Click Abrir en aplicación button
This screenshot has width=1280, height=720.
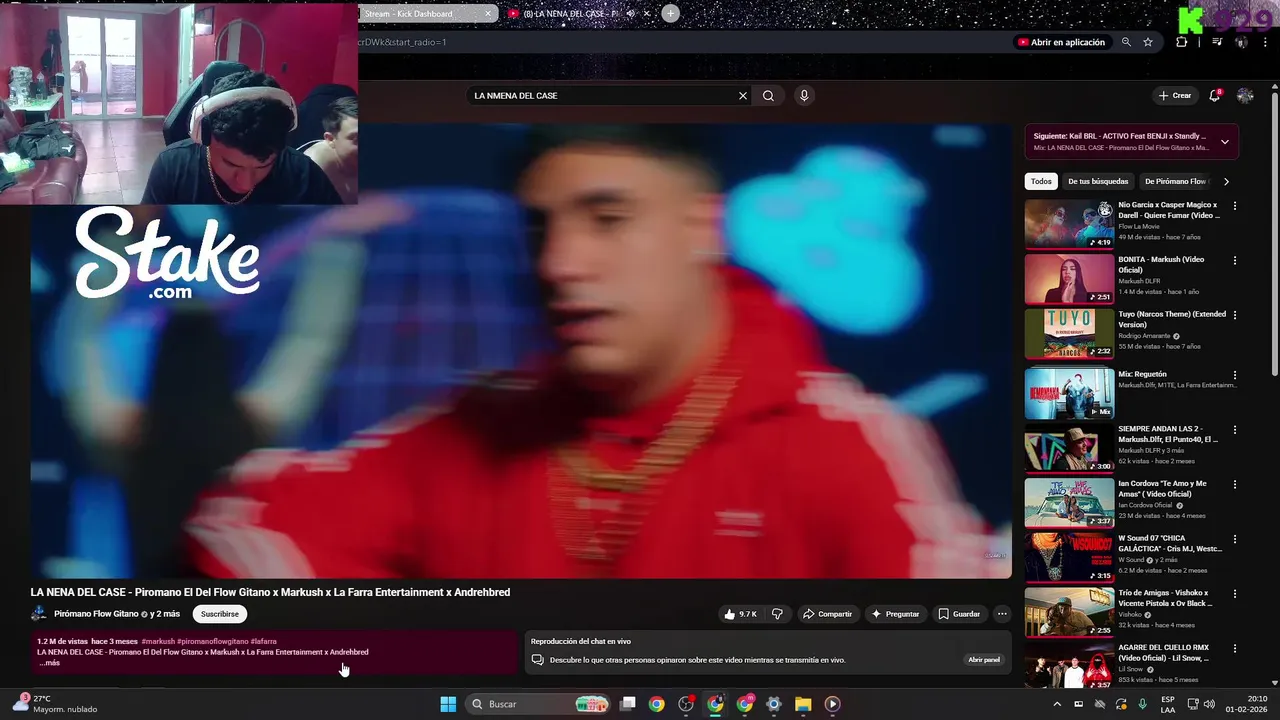(x=1061, y=42)
